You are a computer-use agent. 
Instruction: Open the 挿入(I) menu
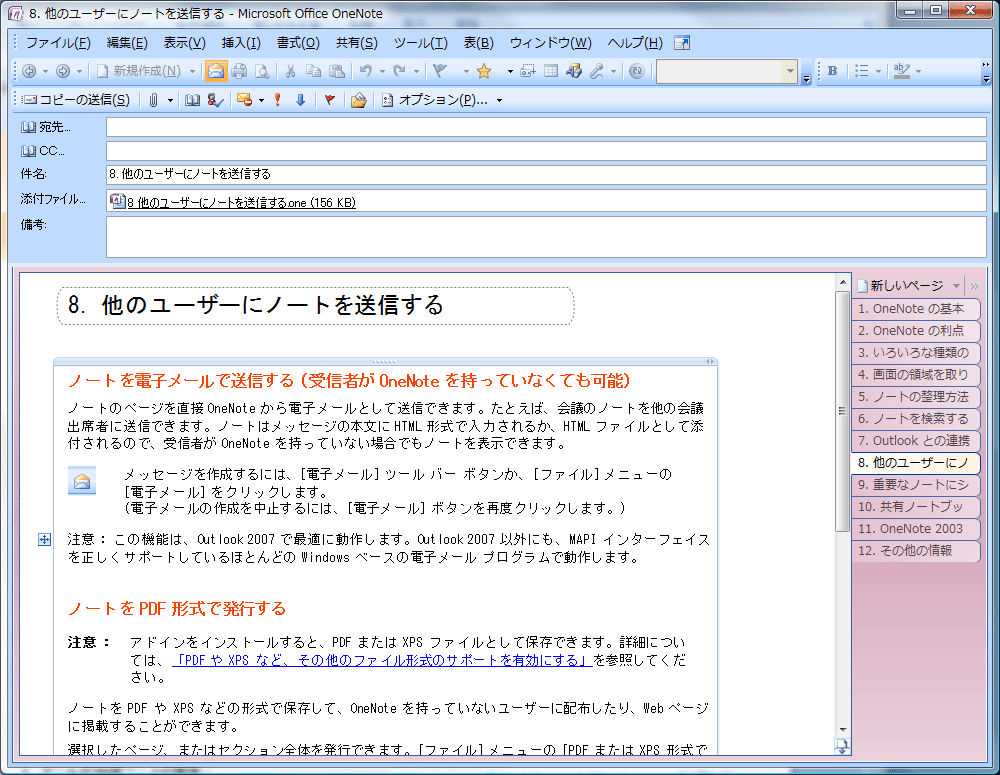[x=241, y=43]
